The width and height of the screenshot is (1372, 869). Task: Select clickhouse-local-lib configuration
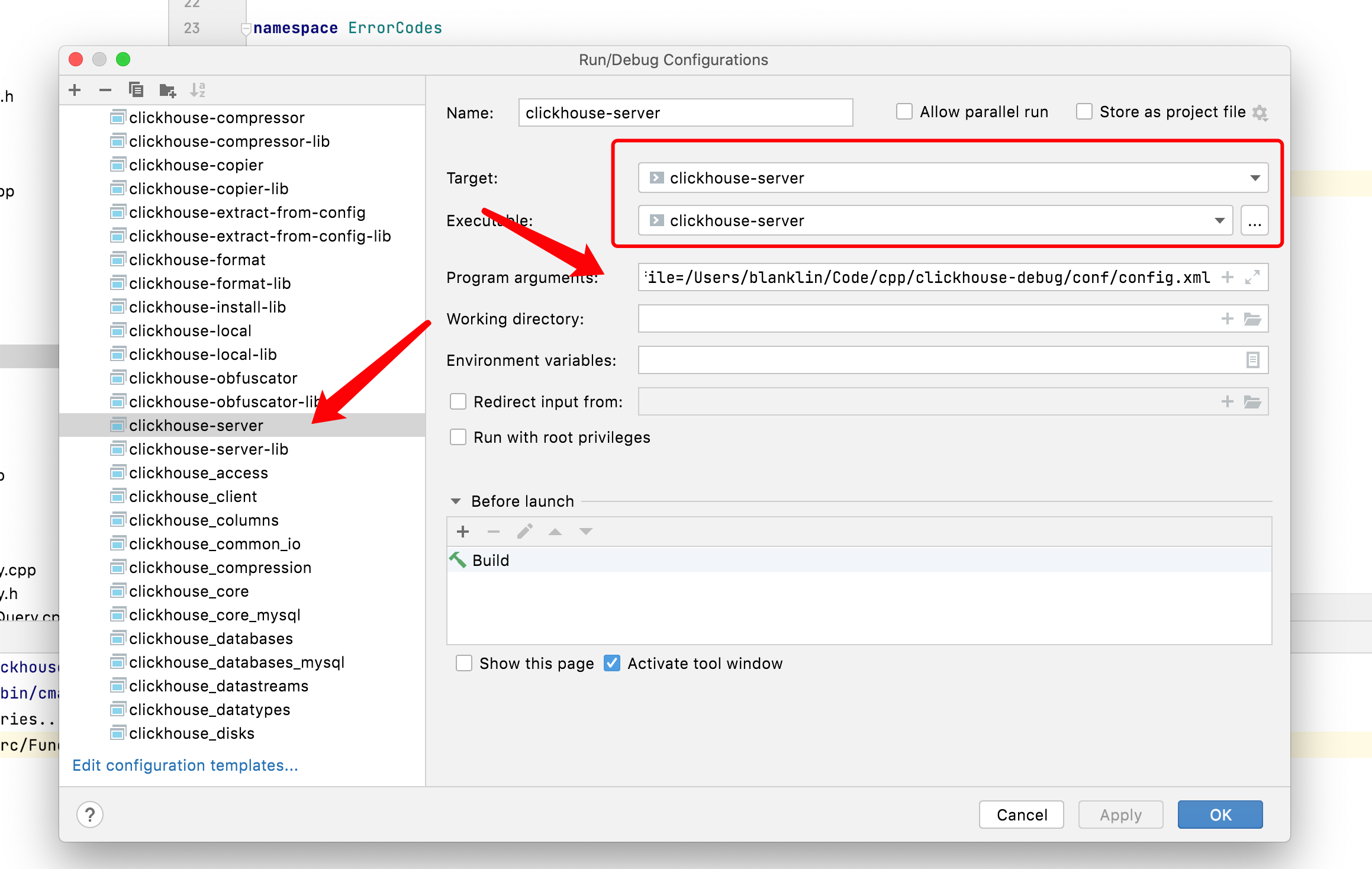(242, 354)
